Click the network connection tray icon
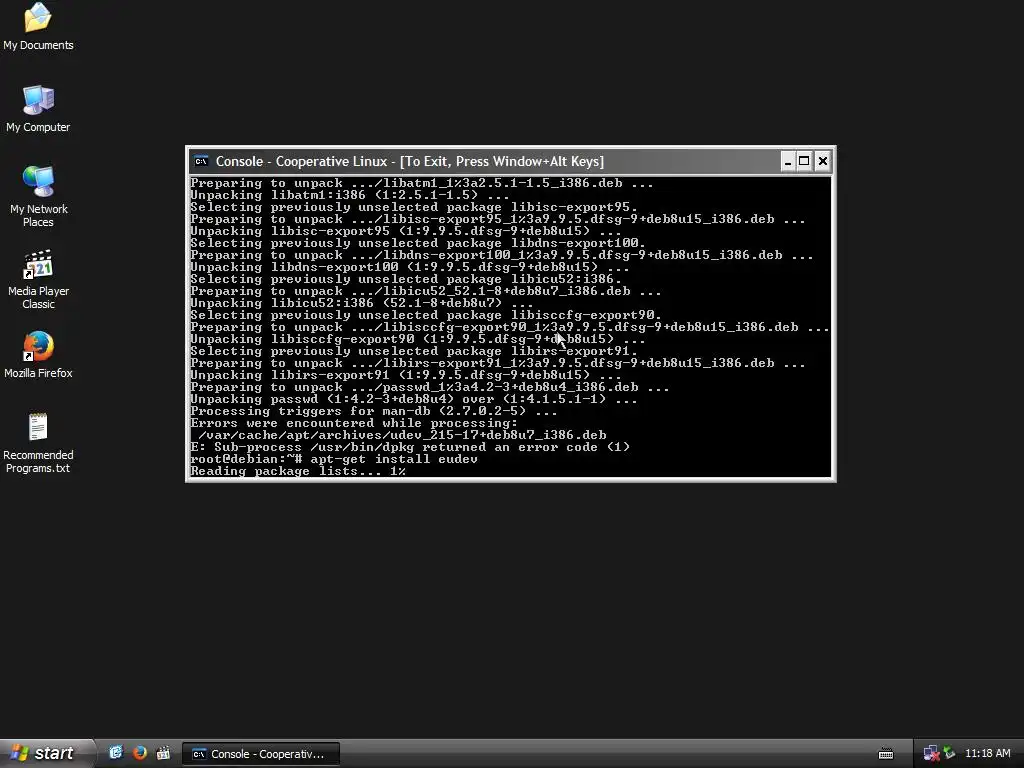 click(x=931, y=754)
